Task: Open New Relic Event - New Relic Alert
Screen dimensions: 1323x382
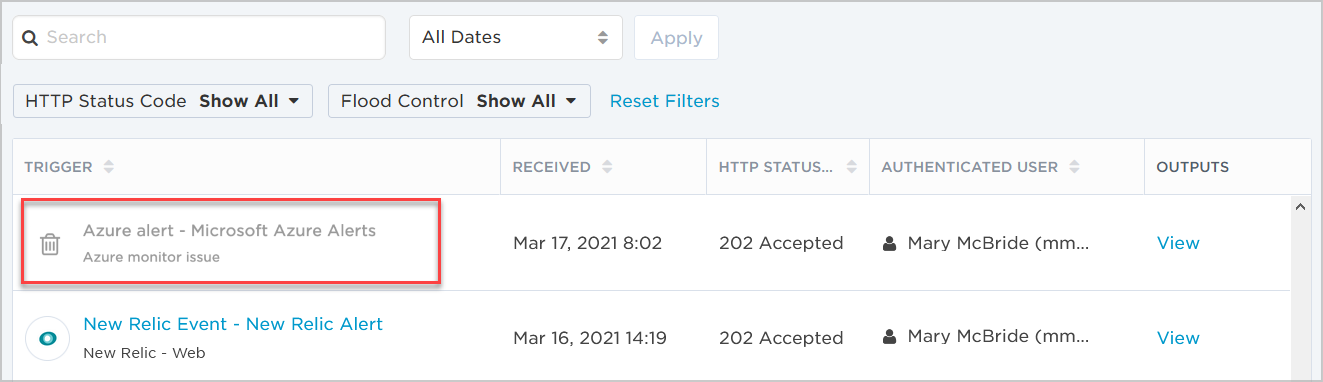Action: (233, 324)
